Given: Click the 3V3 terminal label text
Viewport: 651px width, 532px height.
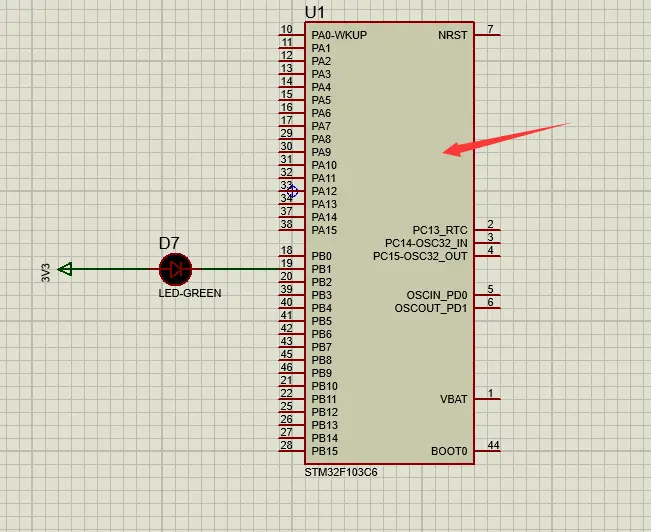Looking at the screenshot, I should coord(46,272).
